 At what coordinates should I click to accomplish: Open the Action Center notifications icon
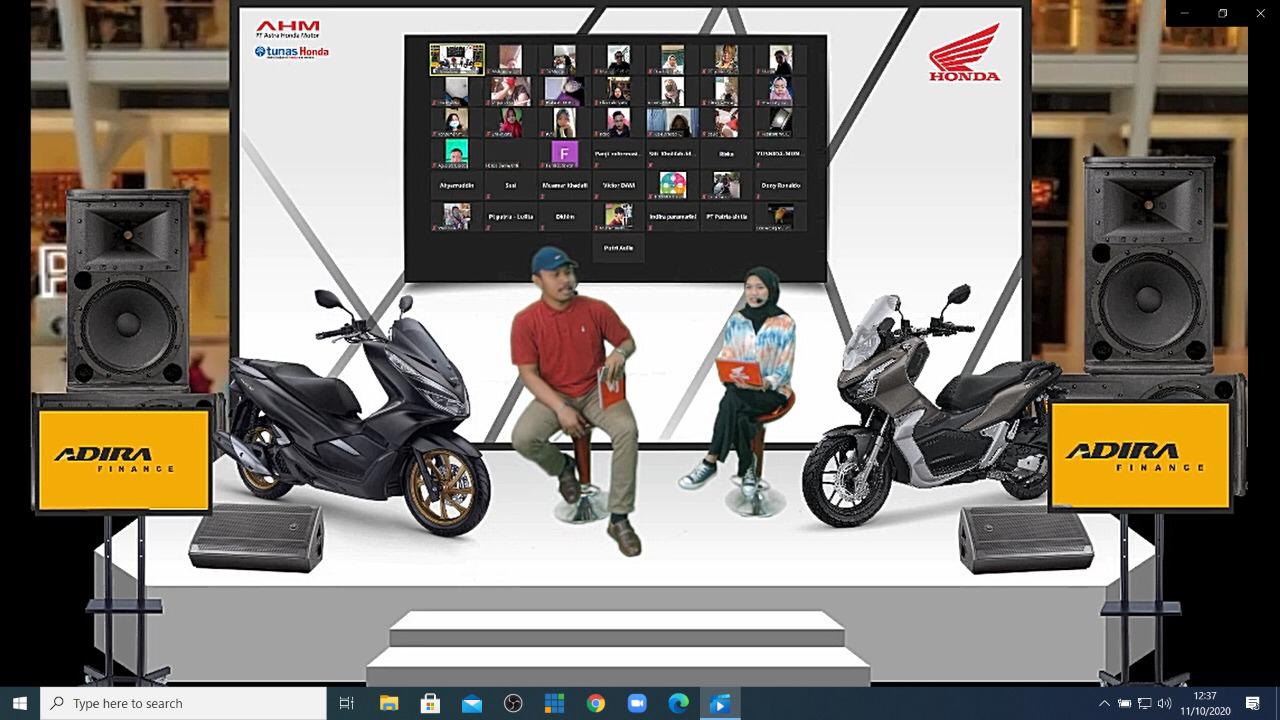click(x=1253, y=703)
